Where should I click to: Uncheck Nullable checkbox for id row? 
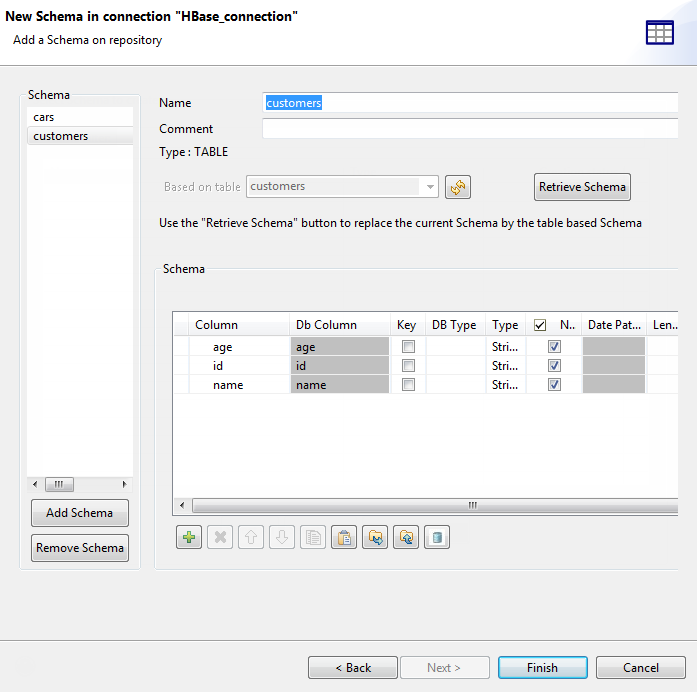[x=555, y=366]
